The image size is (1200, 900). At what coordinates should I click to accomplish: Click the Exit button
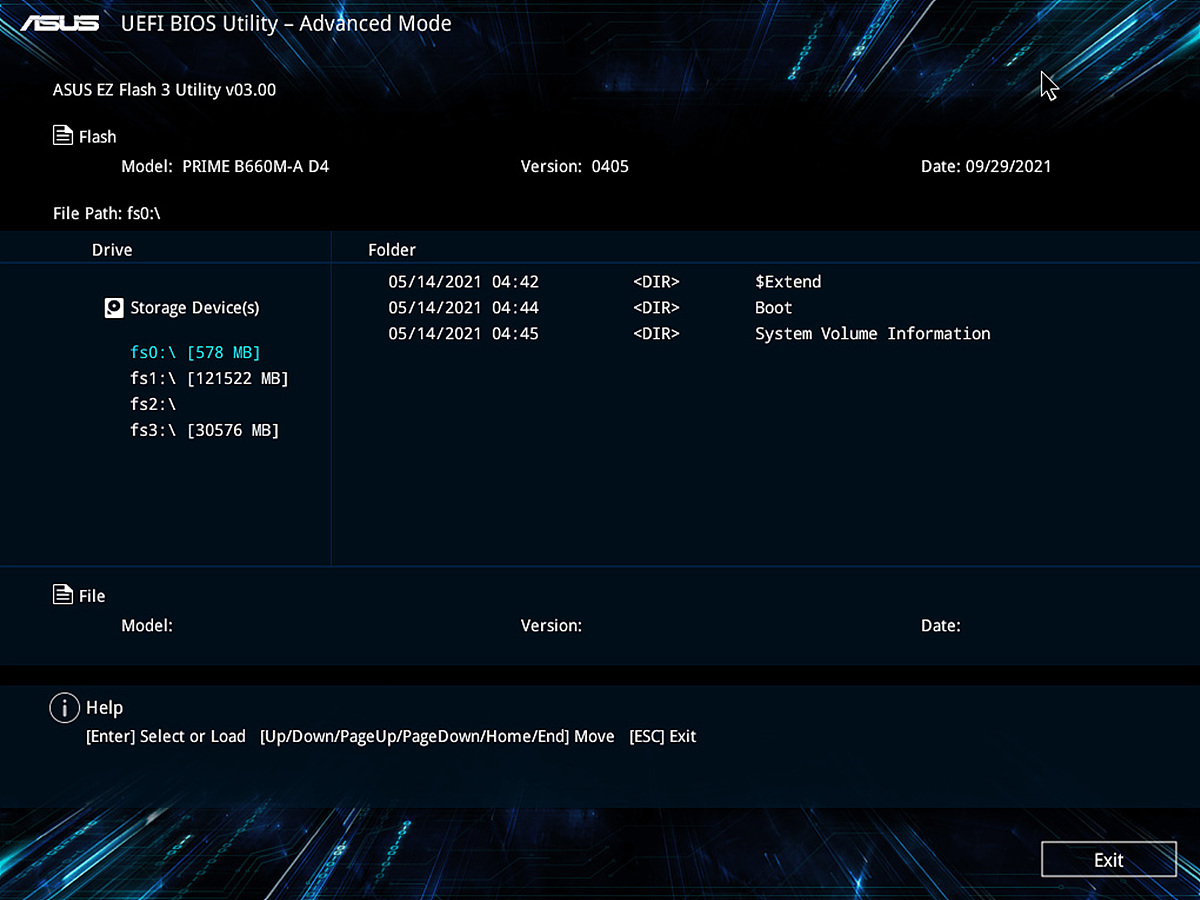1108,859
